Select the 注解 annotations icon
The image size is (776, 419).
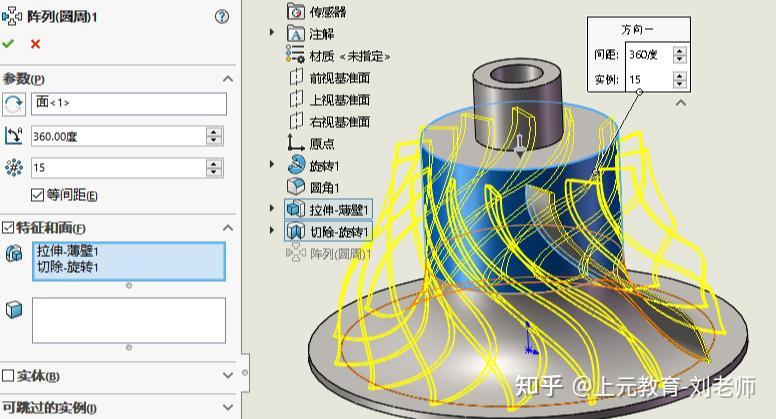point(296,34)
